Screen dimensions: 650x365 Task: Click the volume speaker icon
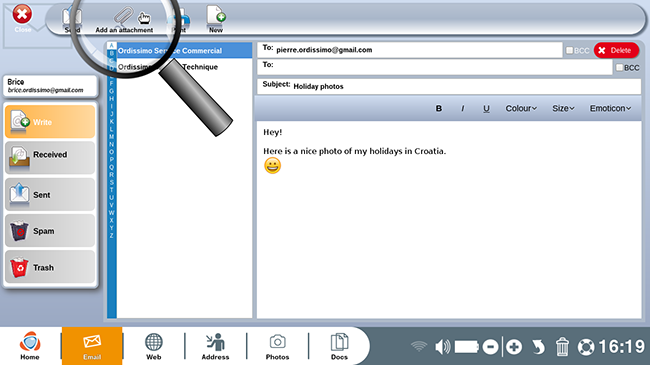tap(442, 346)
